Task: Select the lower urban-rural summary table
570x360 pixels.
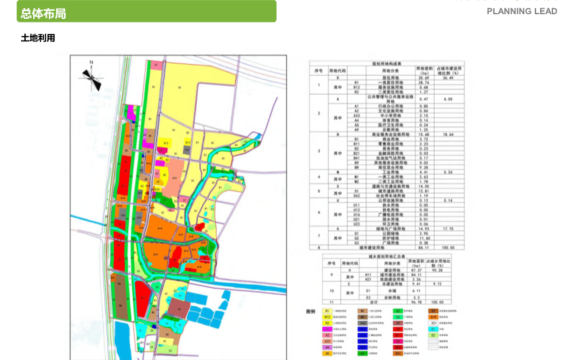Action: (387, 279)
